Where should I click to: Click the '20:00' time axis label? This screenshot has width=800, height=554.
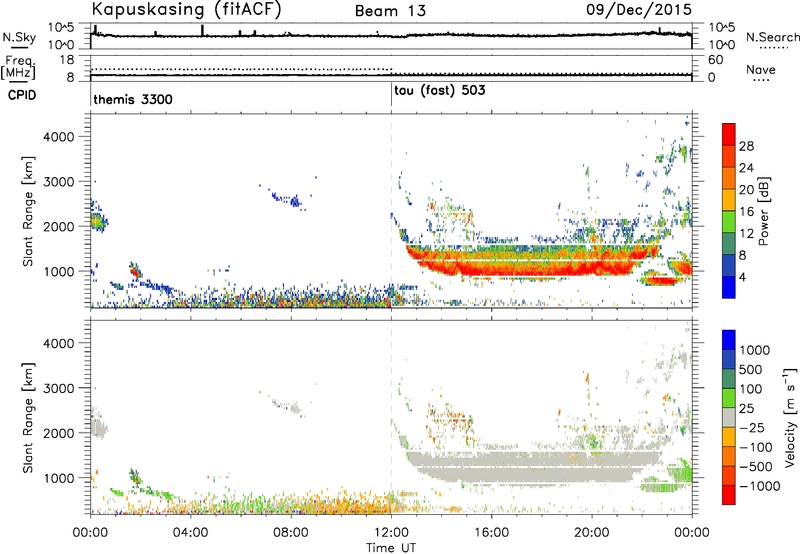coord(591,533)
